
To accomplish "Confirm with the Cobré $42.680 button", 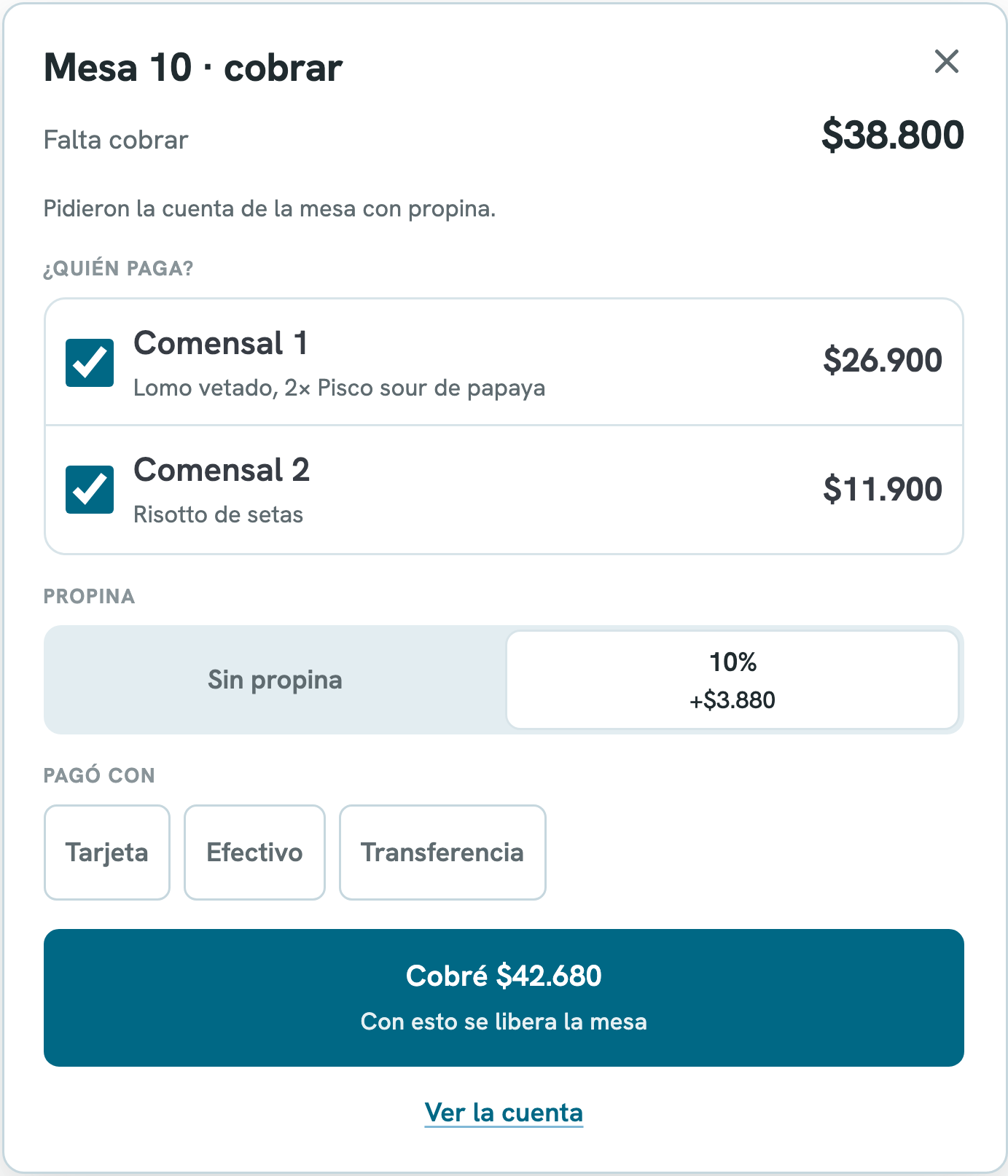I will point(504,997).
